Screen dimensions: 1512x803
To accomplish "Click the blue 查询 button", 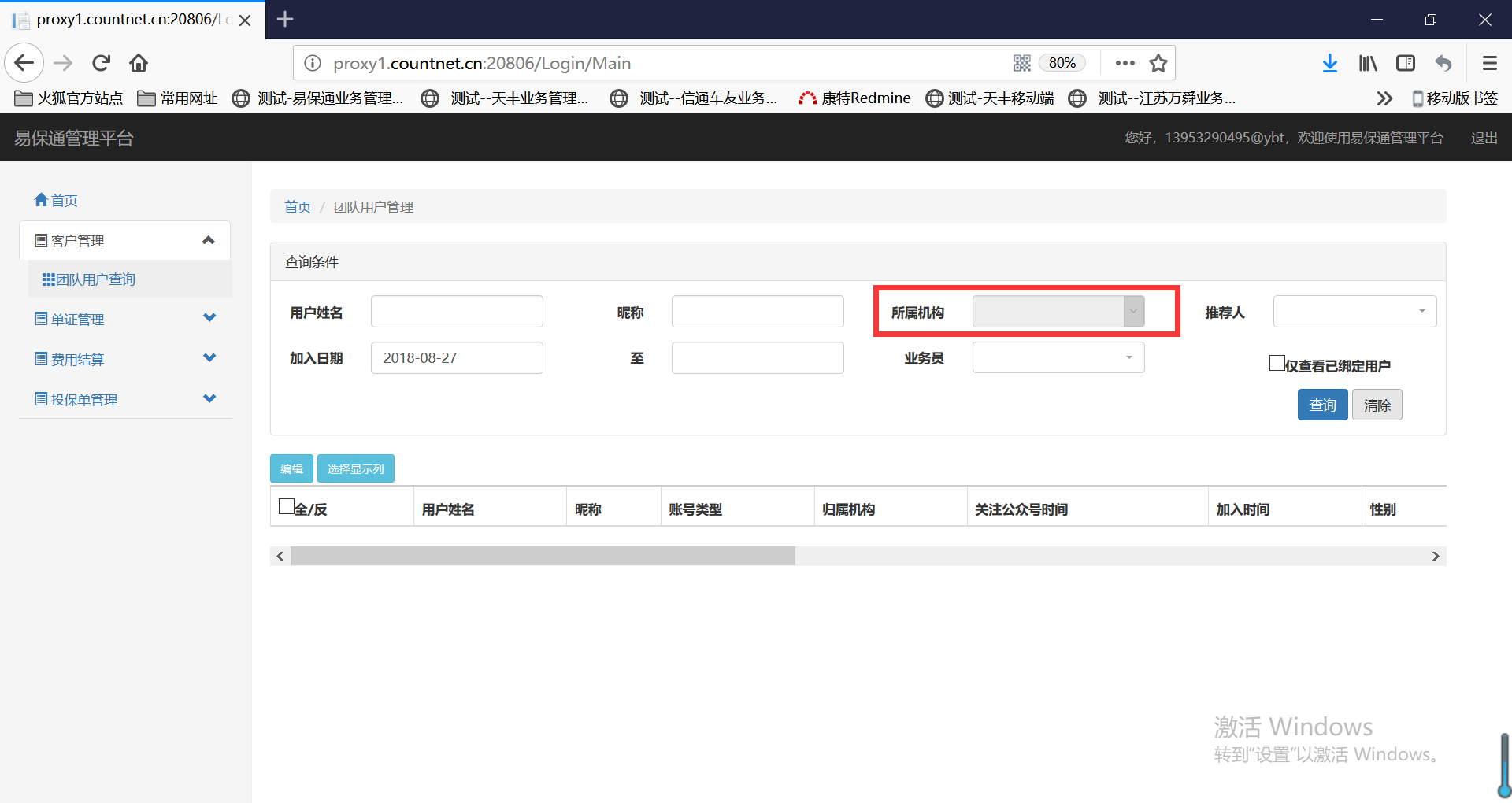I will 1322,405.
